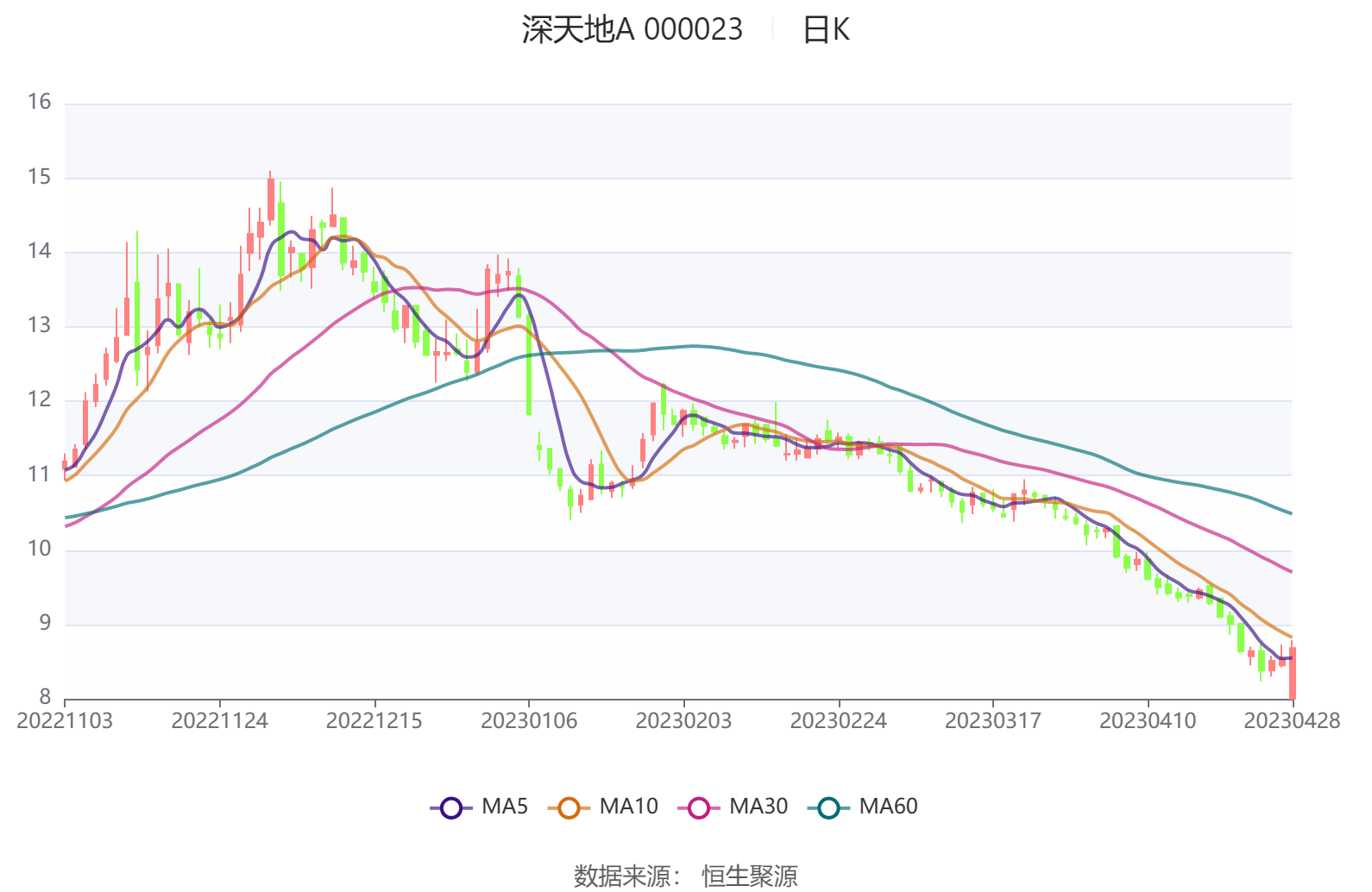Toggle the MA30 legend series

click(x=733, y=807)
